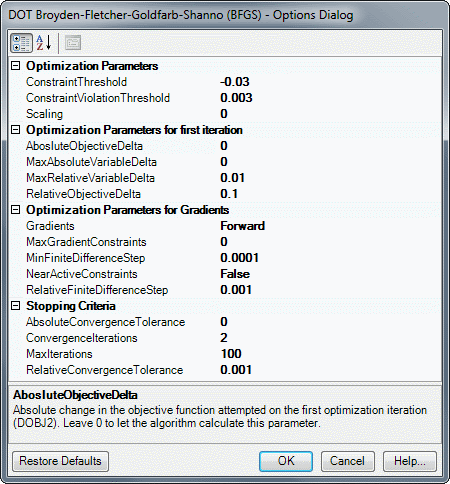The image size is (450, 484).
Task: Sort properties alphabetically with A-Z icon
Action: click(44, 43)
